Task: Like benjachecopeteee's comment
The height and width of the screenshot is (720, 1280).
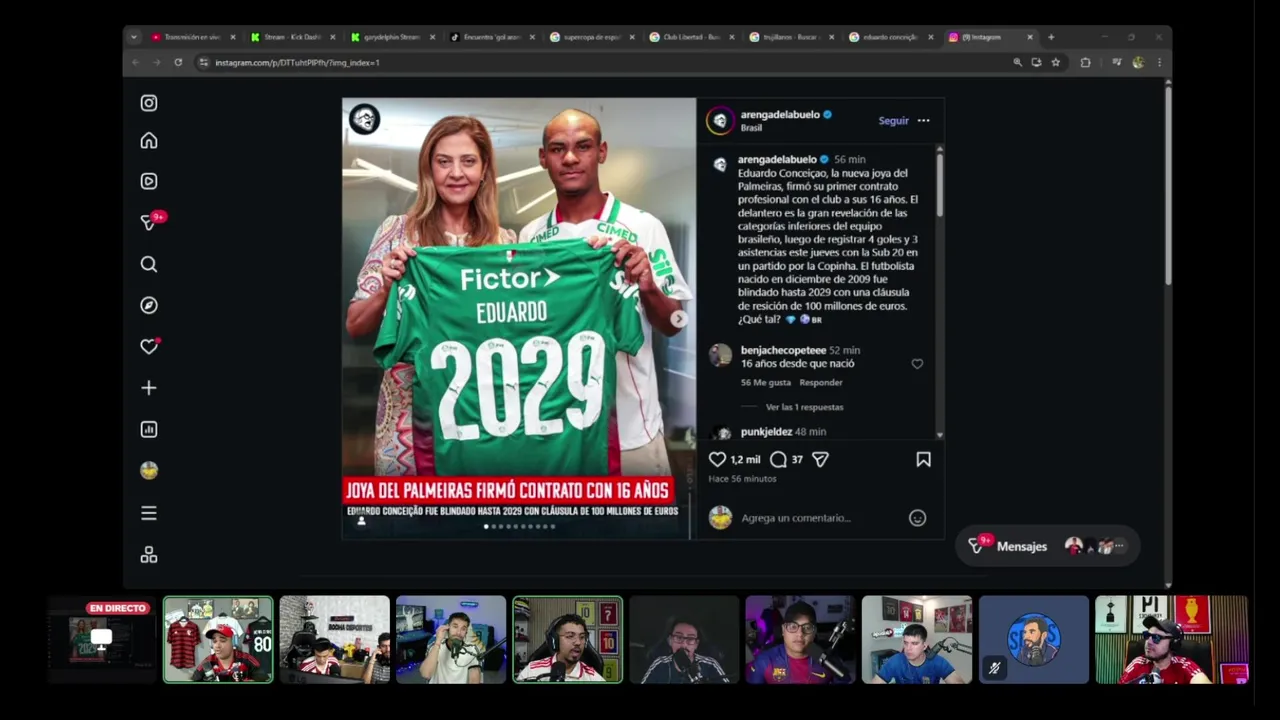Action: 917,364
